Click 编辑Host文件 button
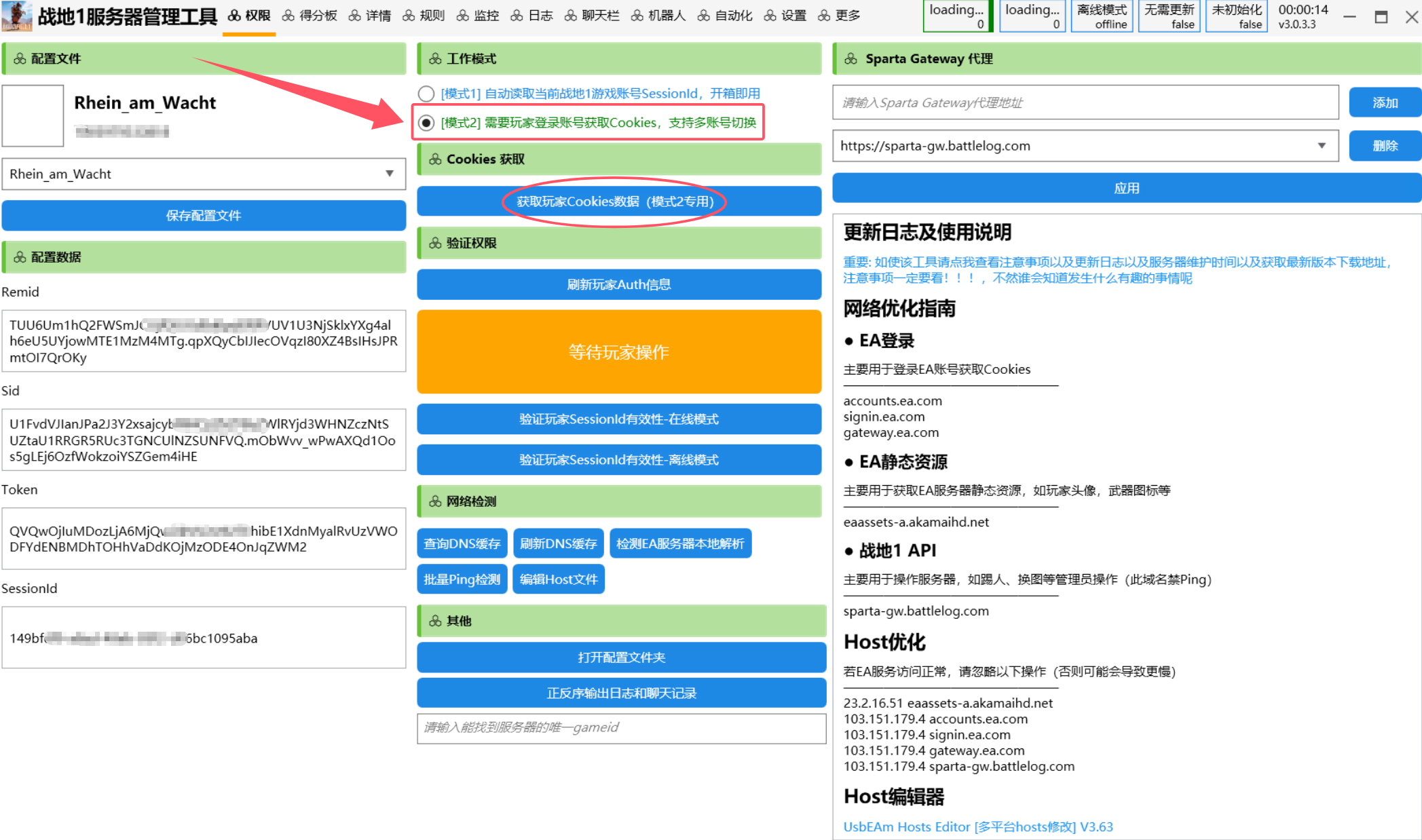This screenshot has height=840, width=1422. (x=559, y=579)
